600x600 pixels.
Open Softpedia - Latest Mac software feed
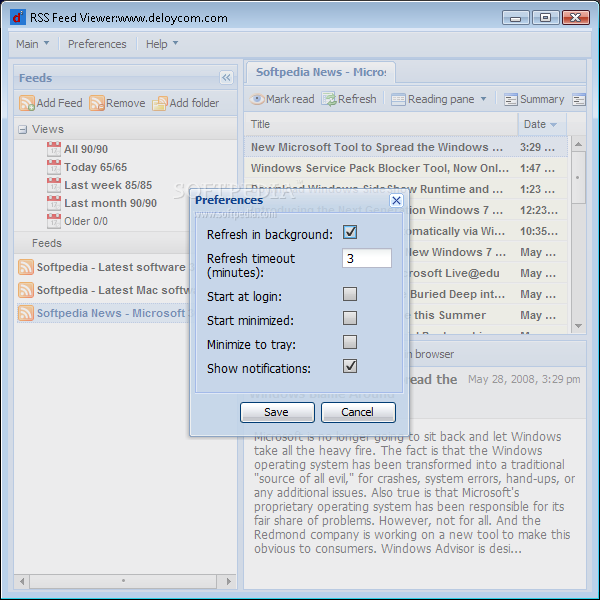point(113,290)
